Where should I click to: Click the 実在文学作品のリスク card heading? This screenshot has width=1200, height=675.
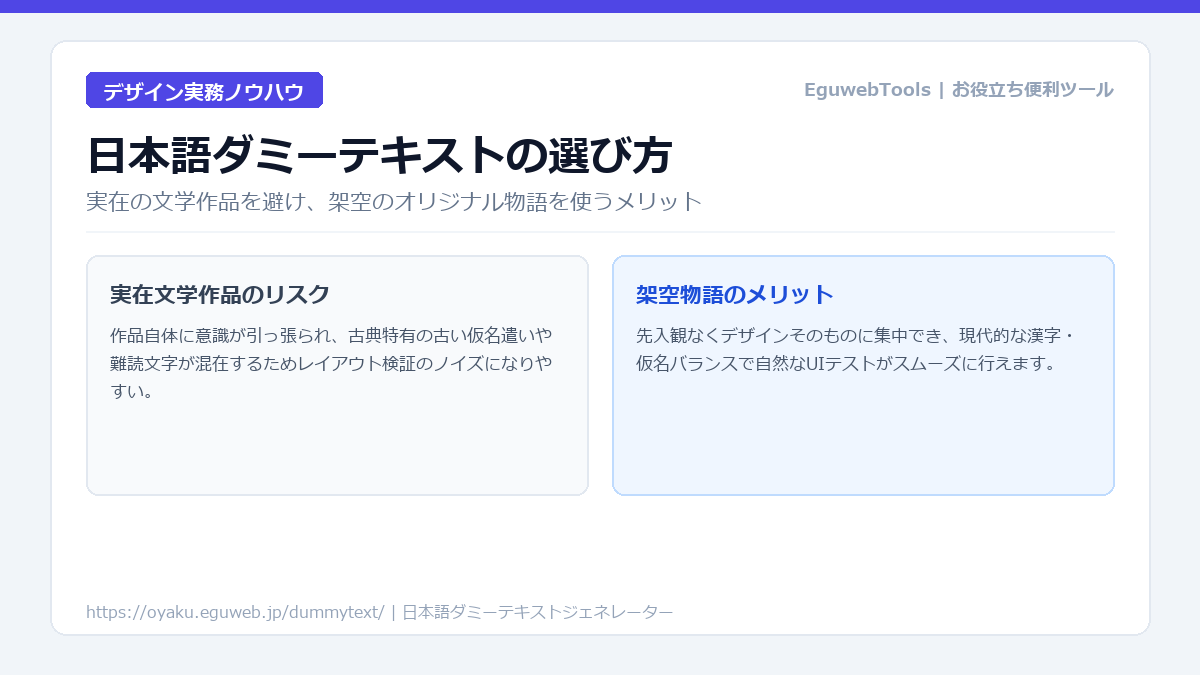[220, 295]
